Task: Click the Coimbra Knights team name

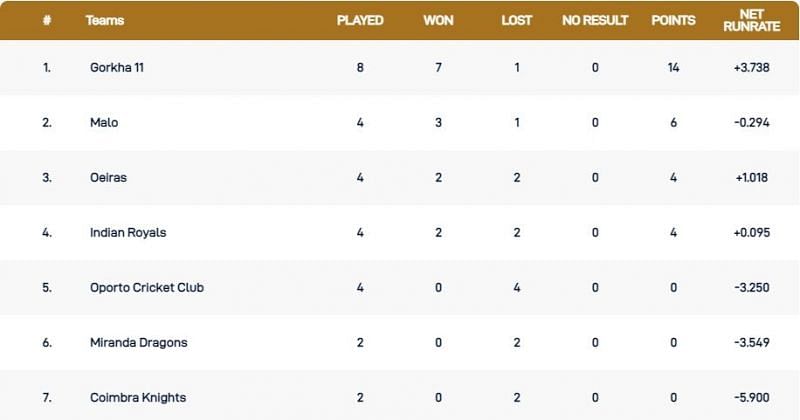Action: tap(138, 398)
